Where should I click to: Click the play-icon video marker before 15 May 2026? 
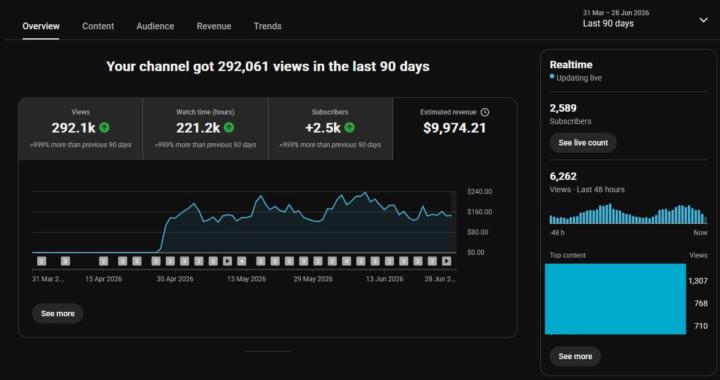[x=227, y=261]
